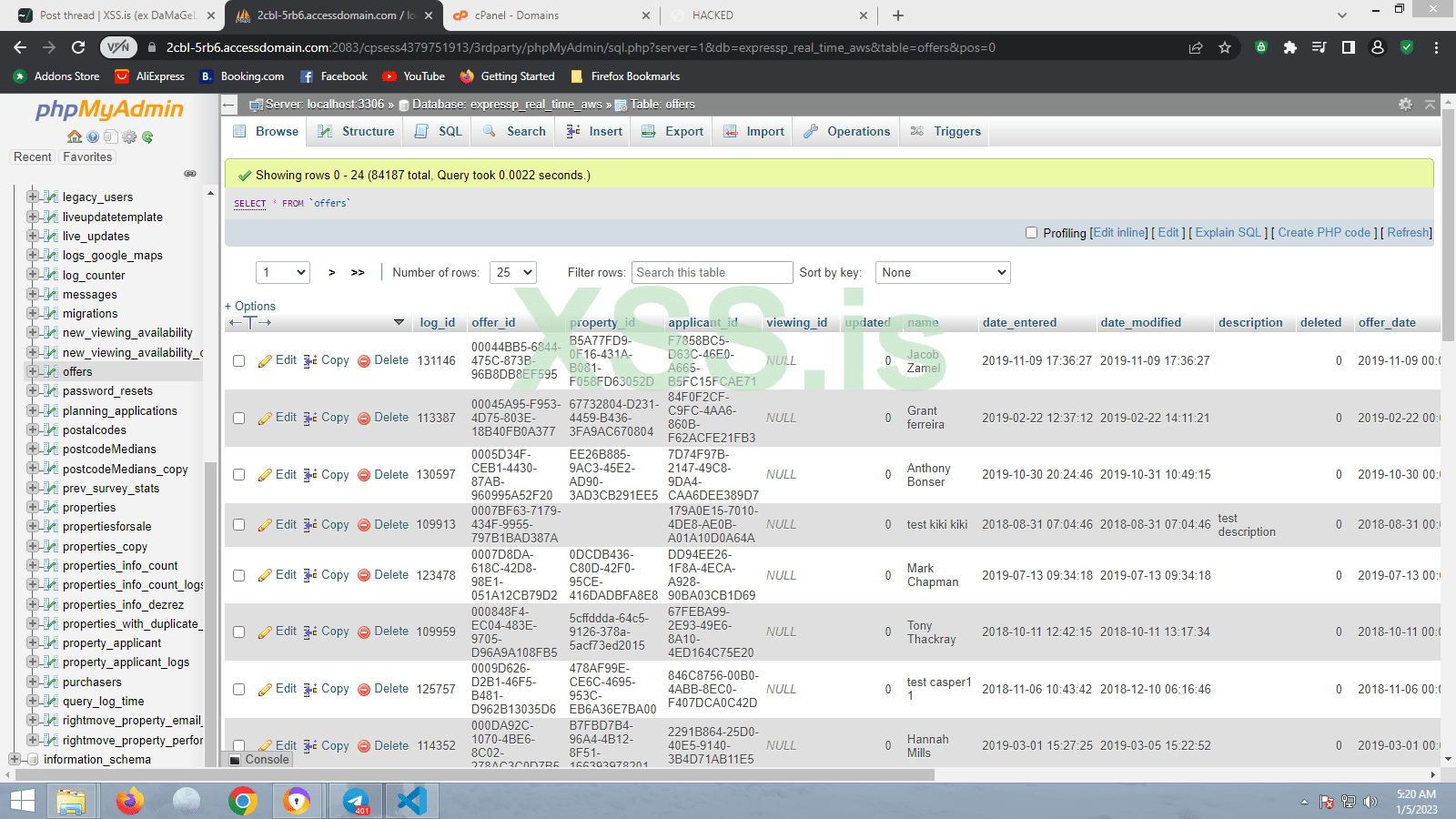The width and height of the screenshot is (1456, 819).
Task: Select the row checkbox for log_id 109959
Action: click(238, 632)
